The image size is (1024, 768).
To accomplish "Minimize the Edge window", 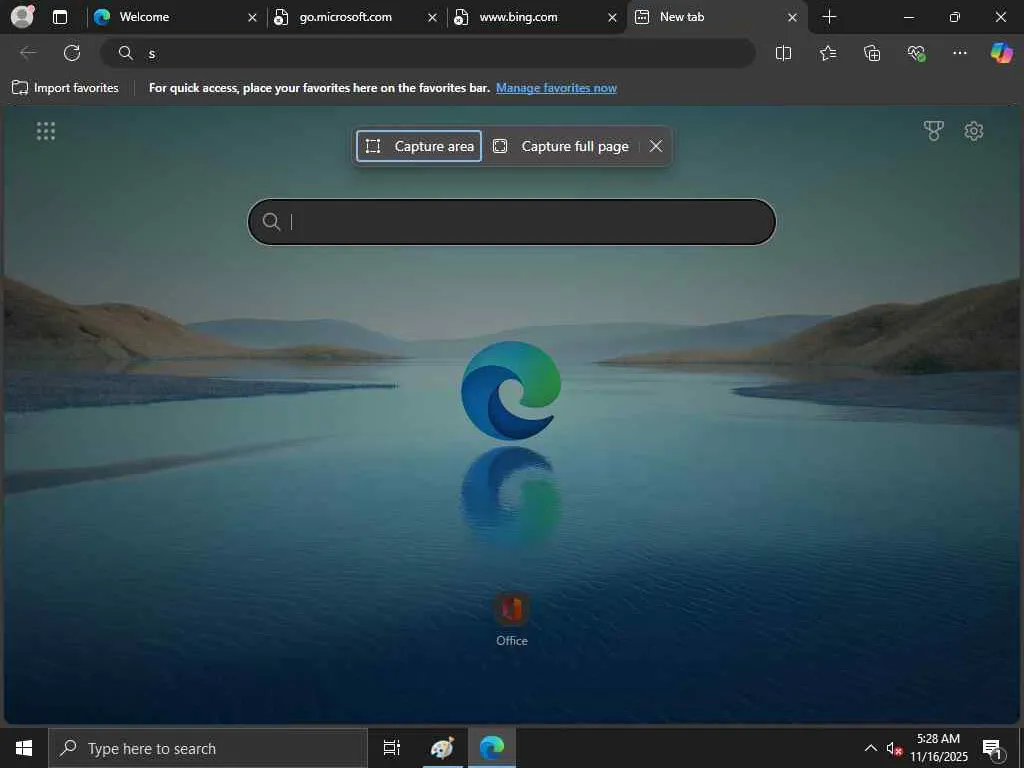I will [908, 17].
